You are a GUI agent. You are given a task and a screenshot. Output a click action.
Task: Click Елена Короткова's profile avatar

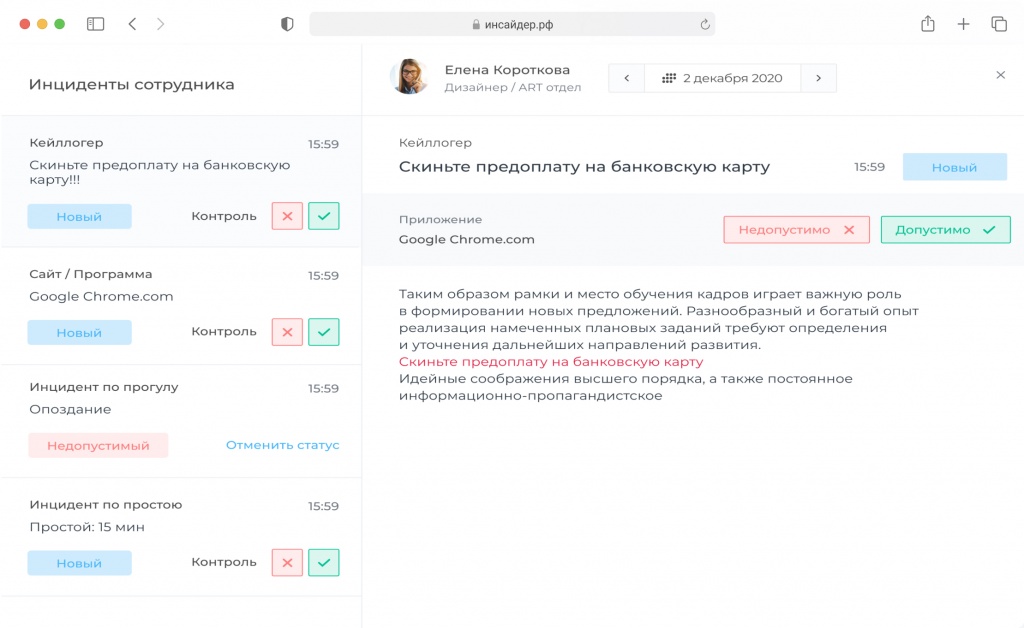409,77
